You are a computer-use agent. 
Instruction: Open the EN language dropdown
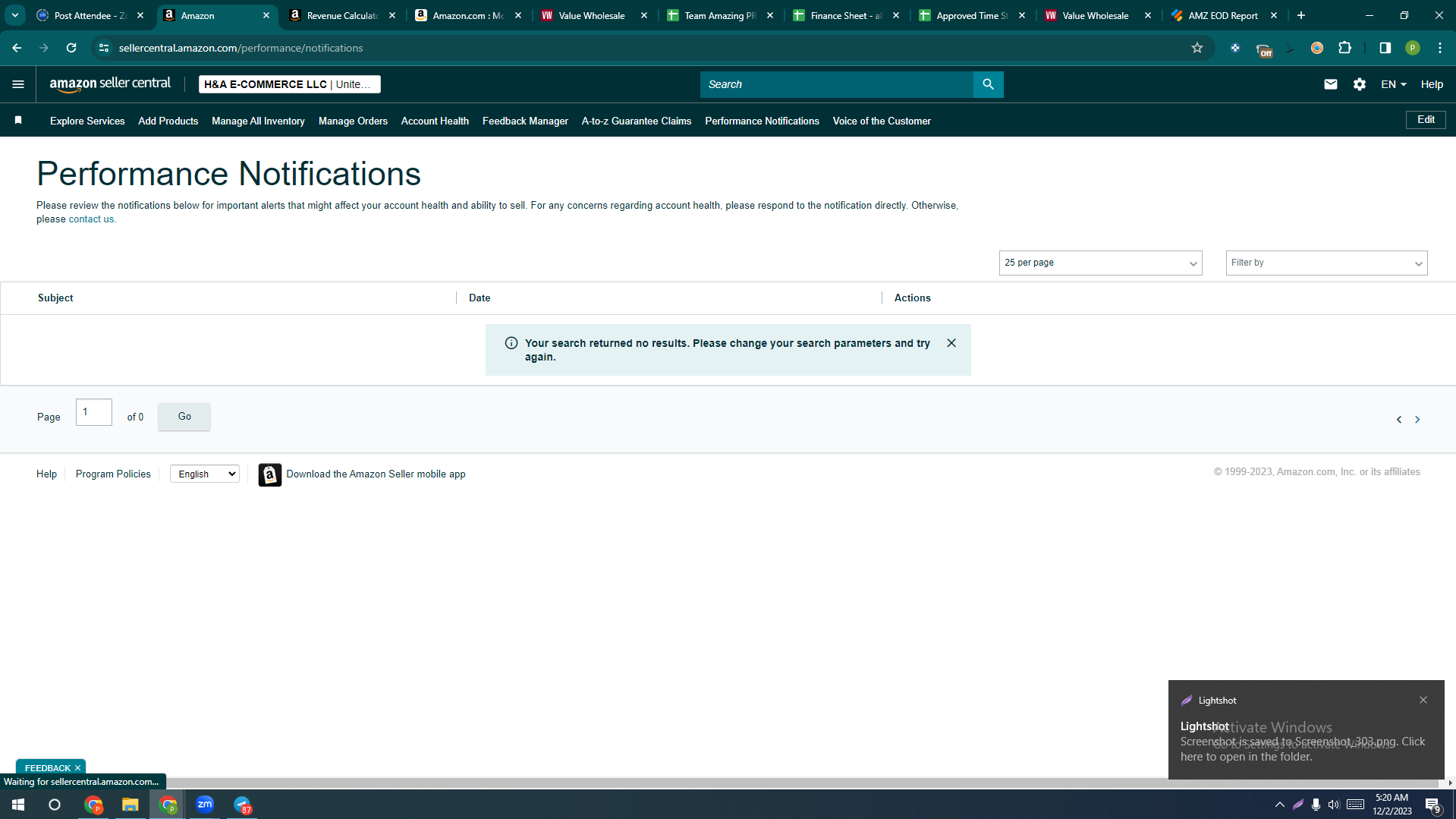[1393, 84]
